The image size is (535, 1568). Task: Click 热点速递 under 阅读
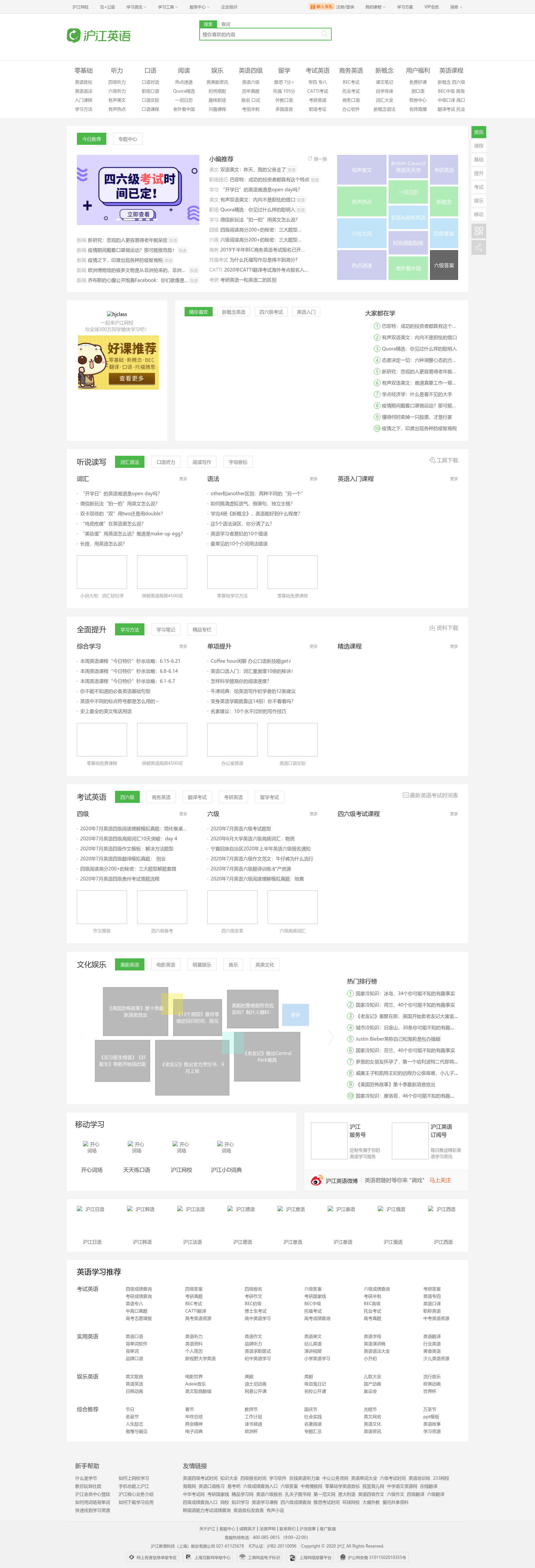(x=184, y=82)
